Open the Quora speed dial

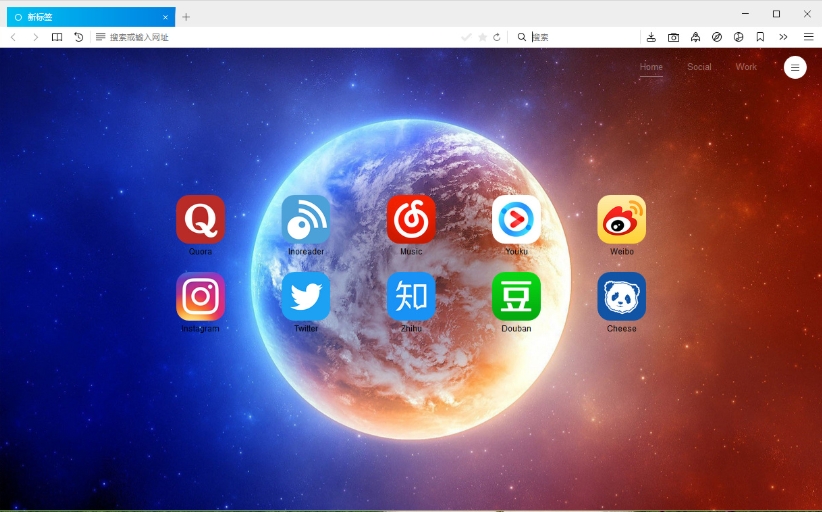click(201, 220)
